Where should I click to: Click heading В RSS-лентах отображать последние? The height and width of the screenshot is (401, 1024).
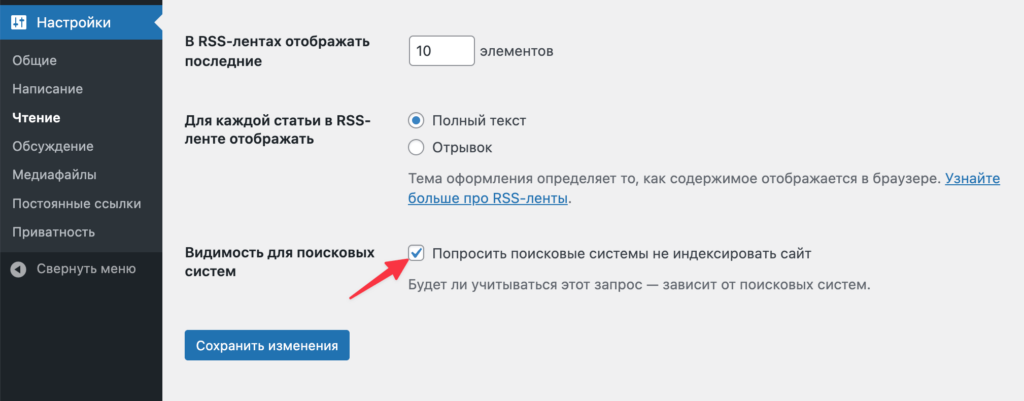tap(278, 52)
